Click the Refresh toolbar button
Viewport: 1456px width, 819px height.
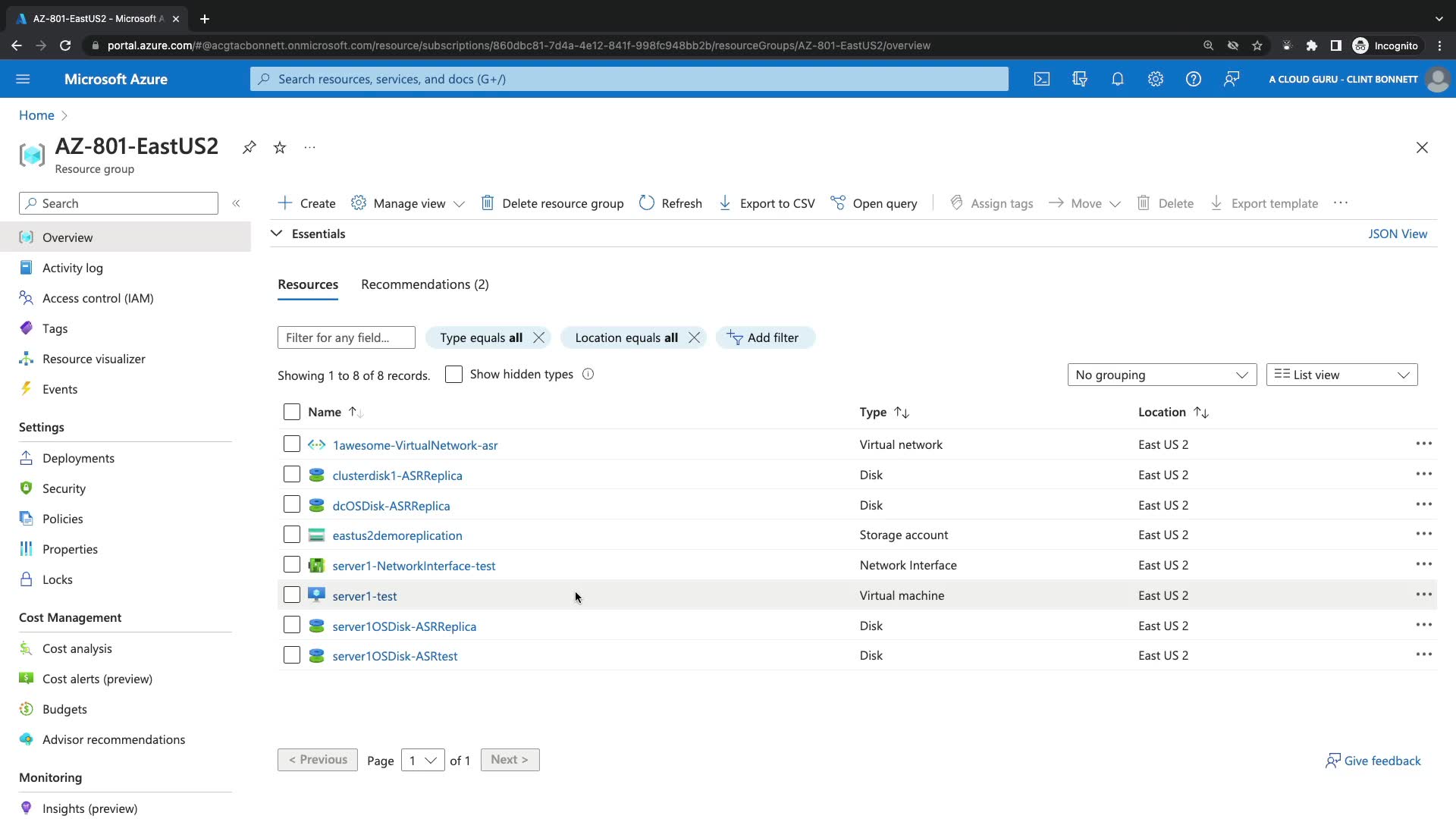point(670,203)
